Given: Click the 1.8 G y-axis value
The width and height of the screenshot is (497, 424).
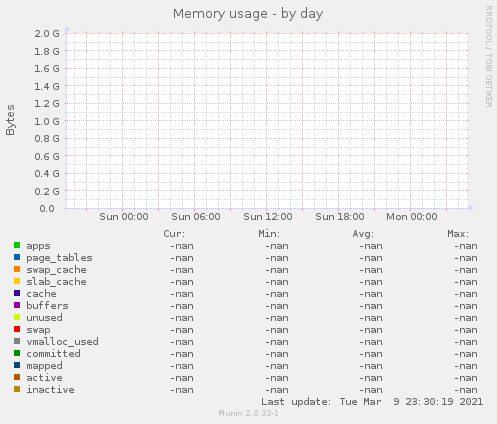Looking at the screenshot, I should coord(47,51).
